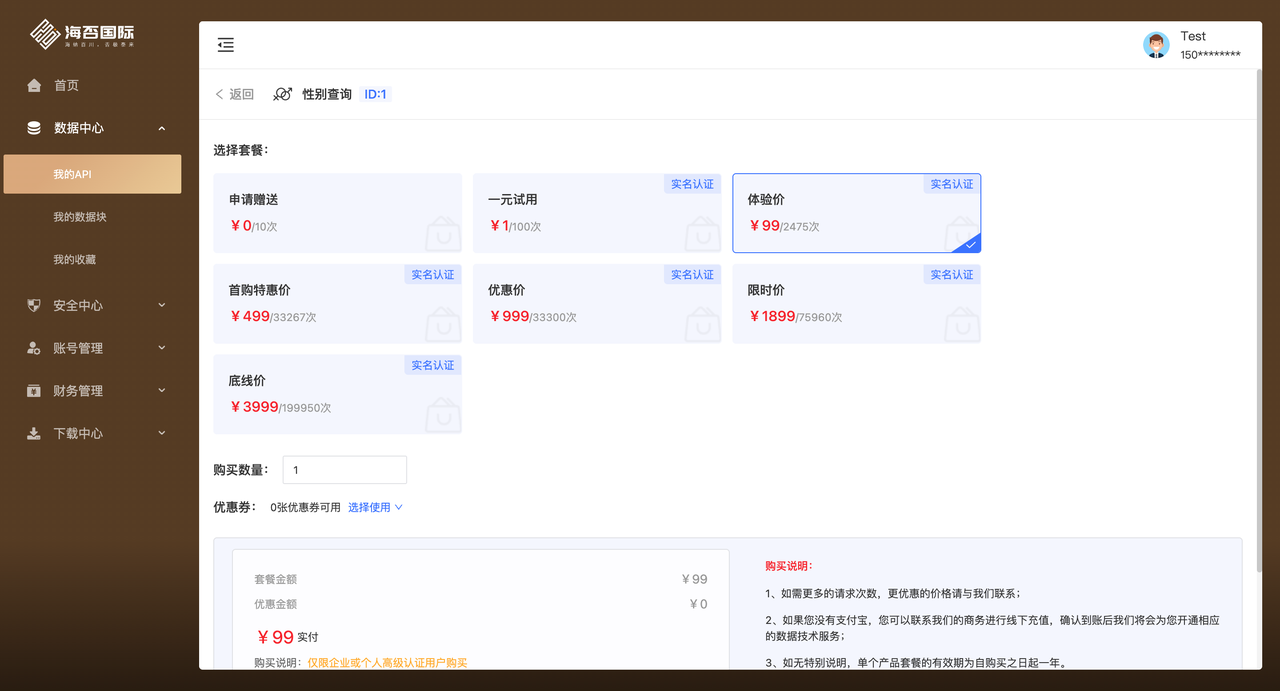The image size is (1280, 691).
Task: Click the ￥499 price text
Action: [x=249, y=316]
